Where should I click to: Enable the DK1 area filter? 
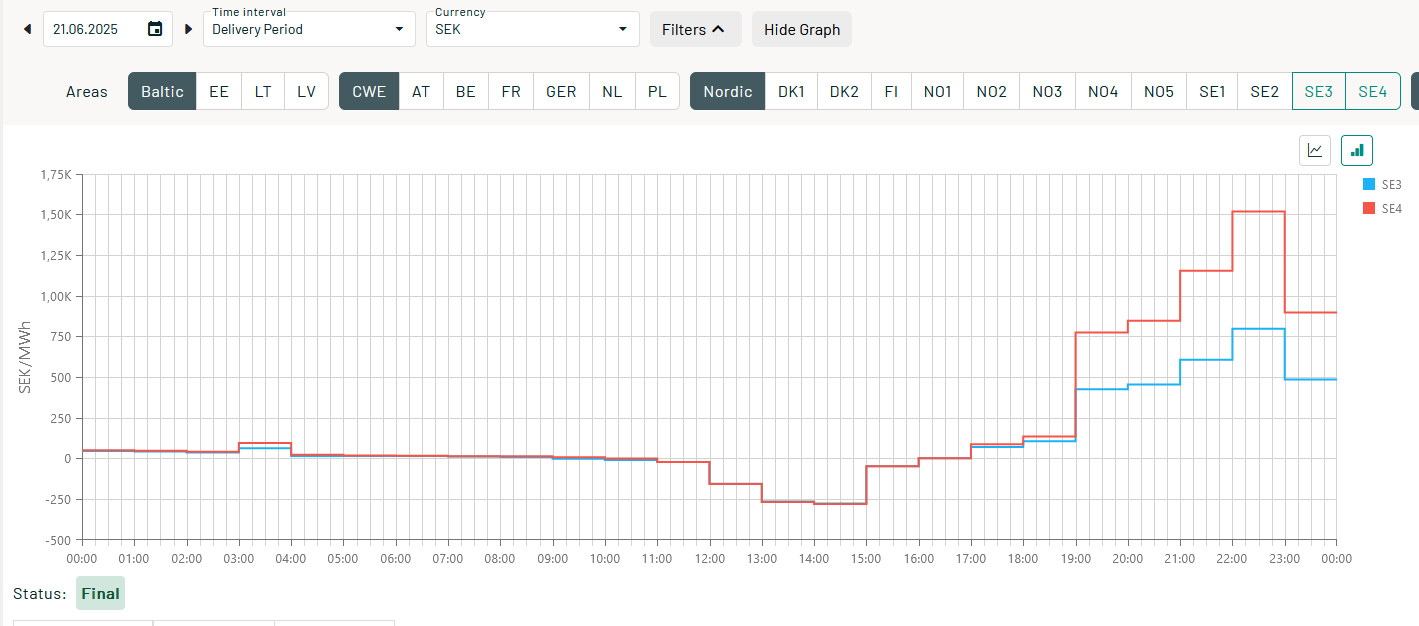click(791, 91)
